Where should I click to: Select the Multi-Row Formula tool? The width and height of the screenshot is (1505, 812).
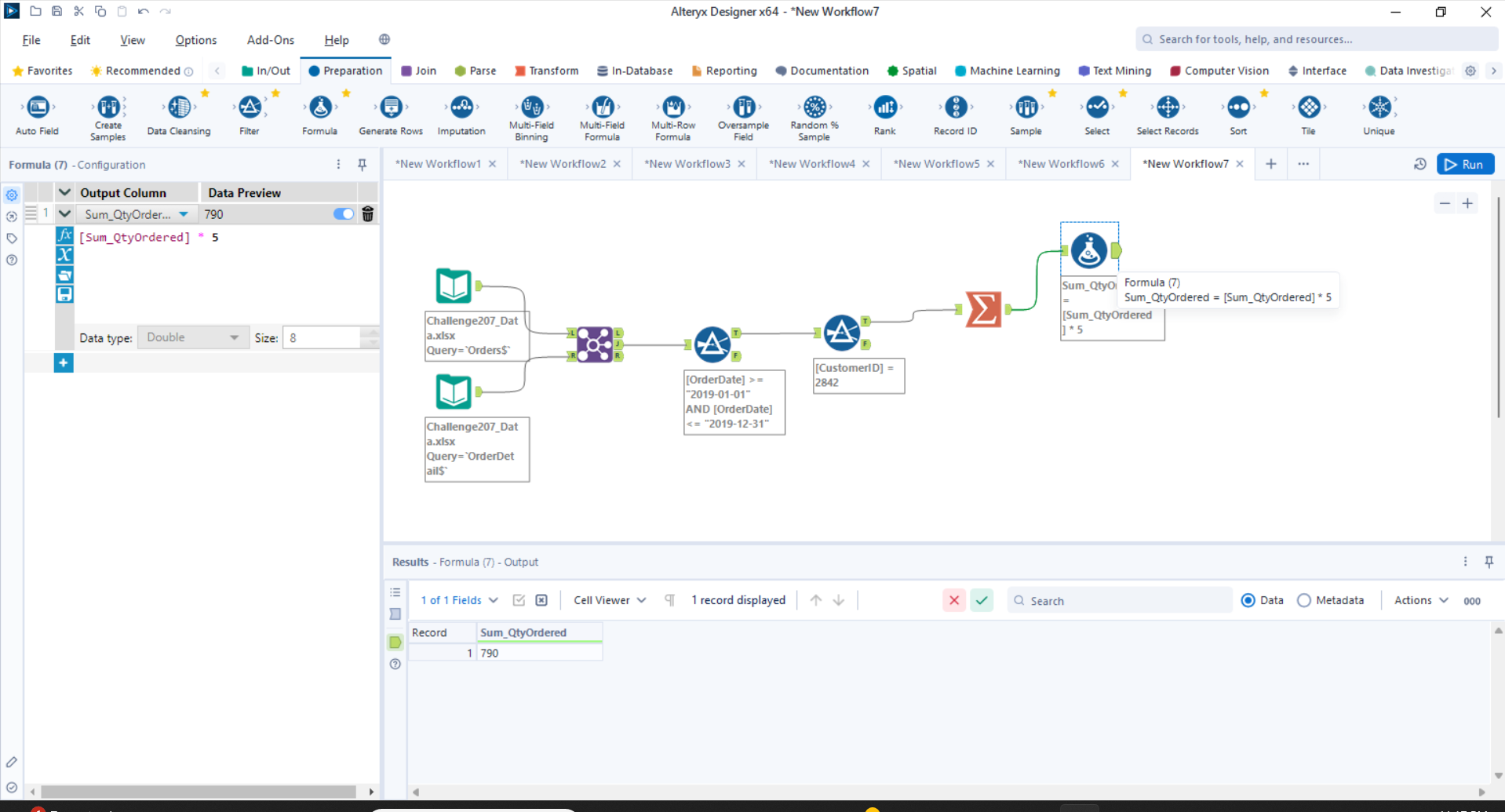[673, 118]
